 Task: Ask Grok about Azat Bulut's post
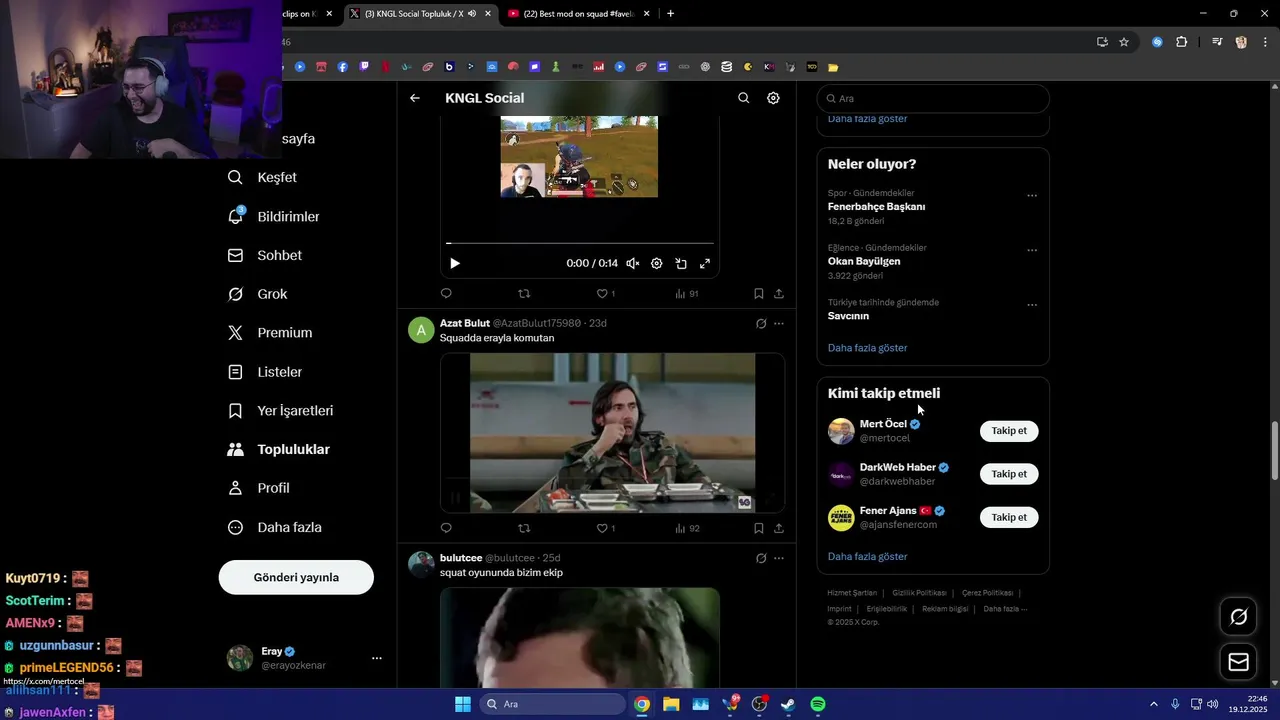coord(761,323)
